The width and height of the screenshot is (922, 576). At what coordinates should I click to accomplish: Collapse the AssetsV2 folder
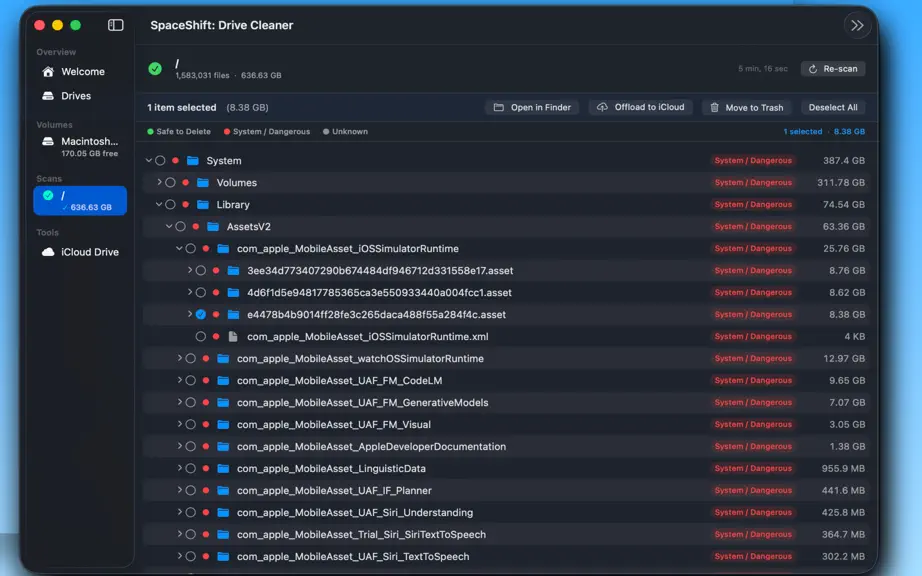(169, 226)
